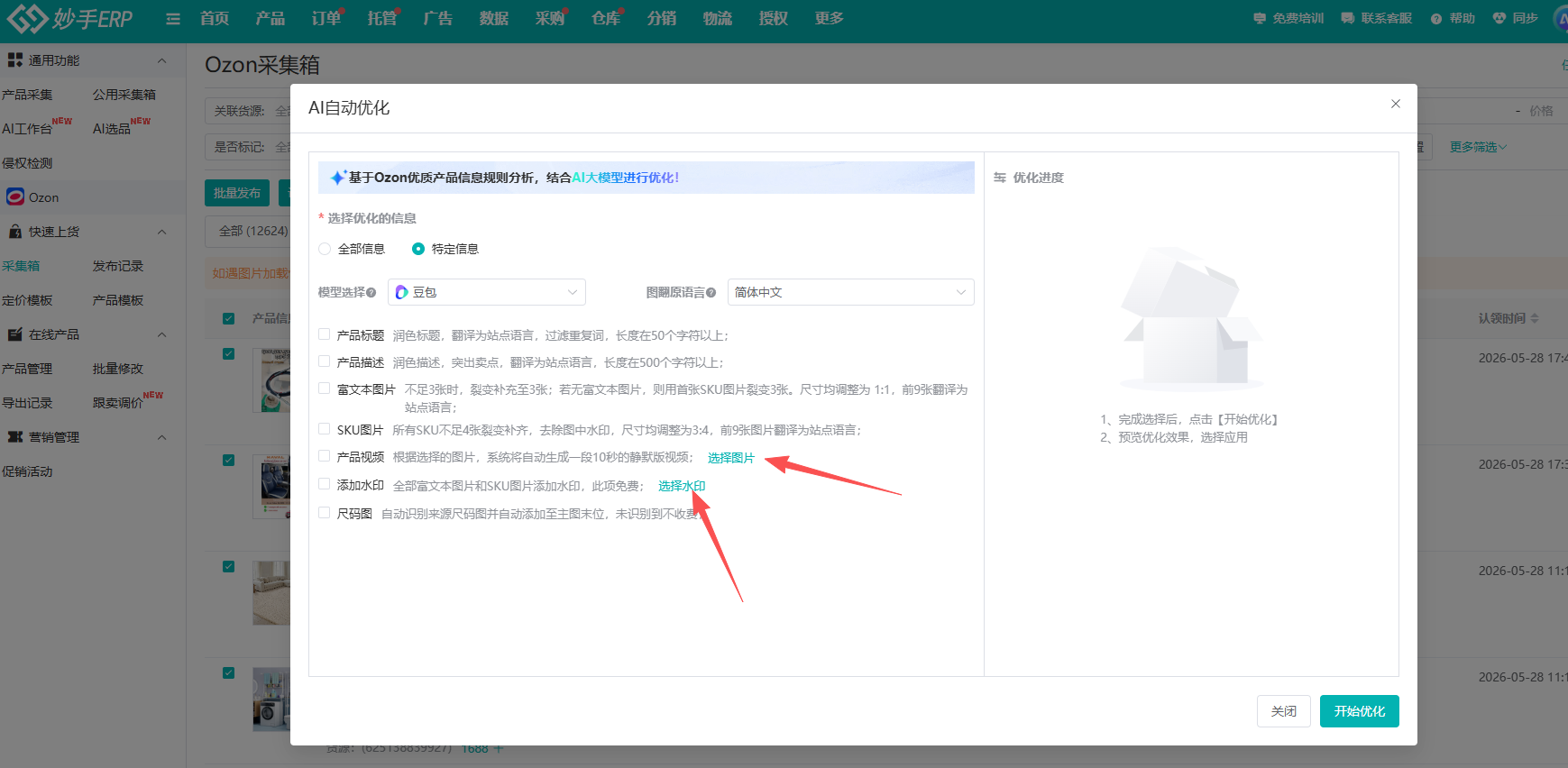Open 跟卖调价 in sidebar
The height and width of the screenshot is (768, 1568).
[x=118, y=403]
